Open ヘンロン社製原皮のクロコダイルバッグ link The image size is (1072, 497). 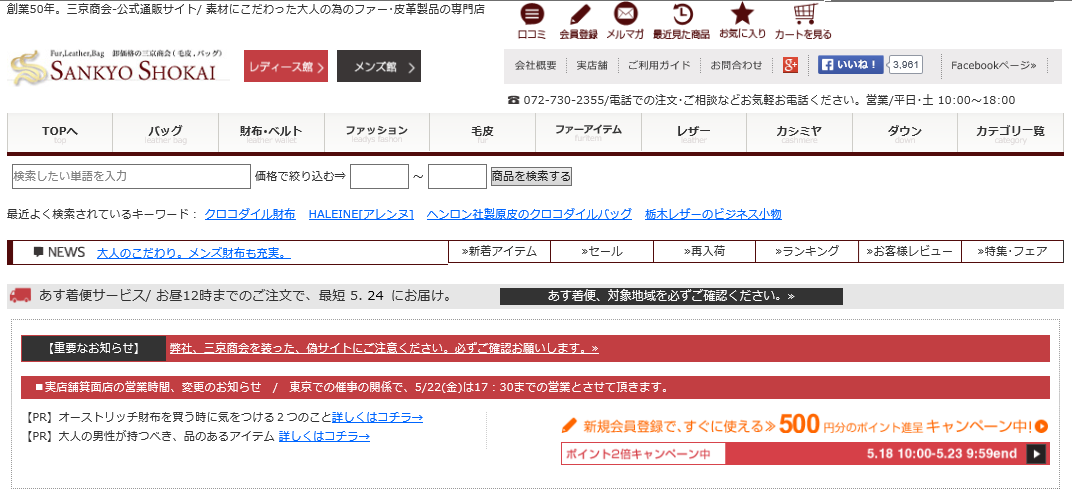[x=529, y=214]
